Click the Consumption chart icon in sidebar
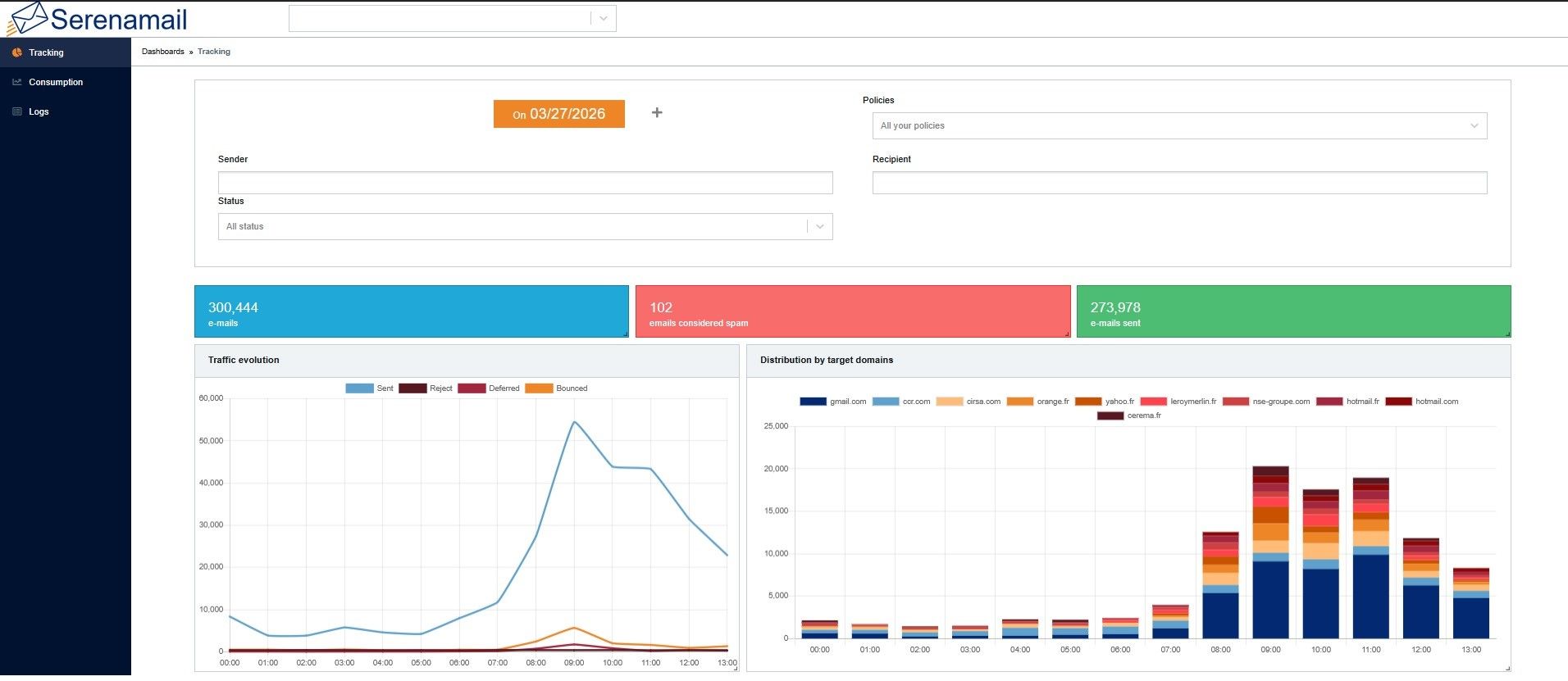Image resolution: width=1568 pixels, height=681 pixels. (16, 82)
